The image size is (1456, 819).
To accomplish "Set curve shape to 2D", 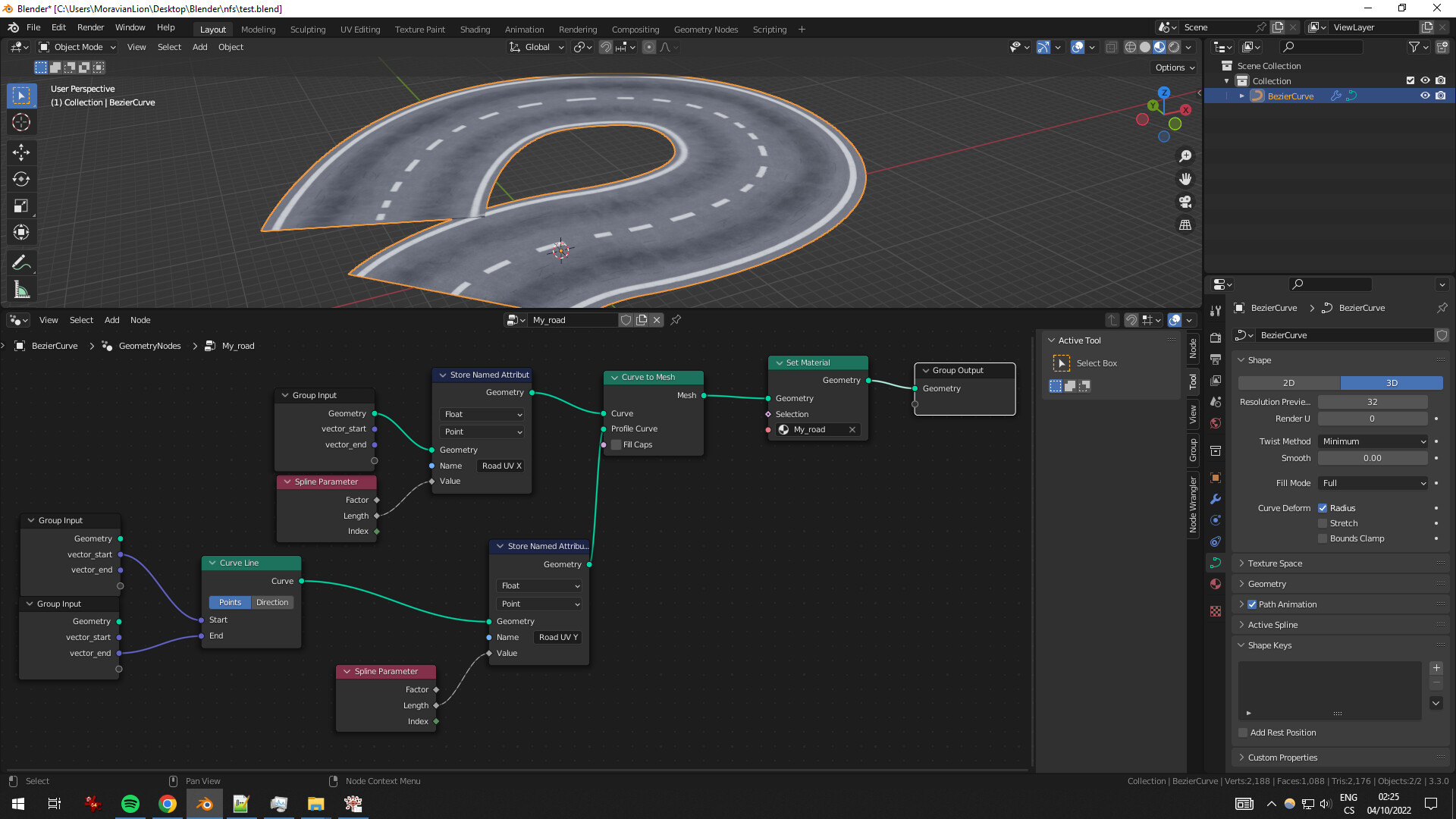I will point(1288,383).
